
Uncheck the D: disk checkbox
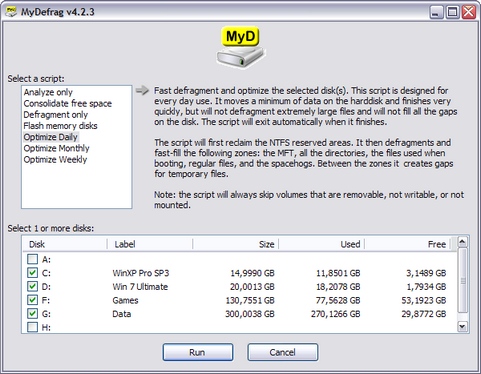(32, 286)
